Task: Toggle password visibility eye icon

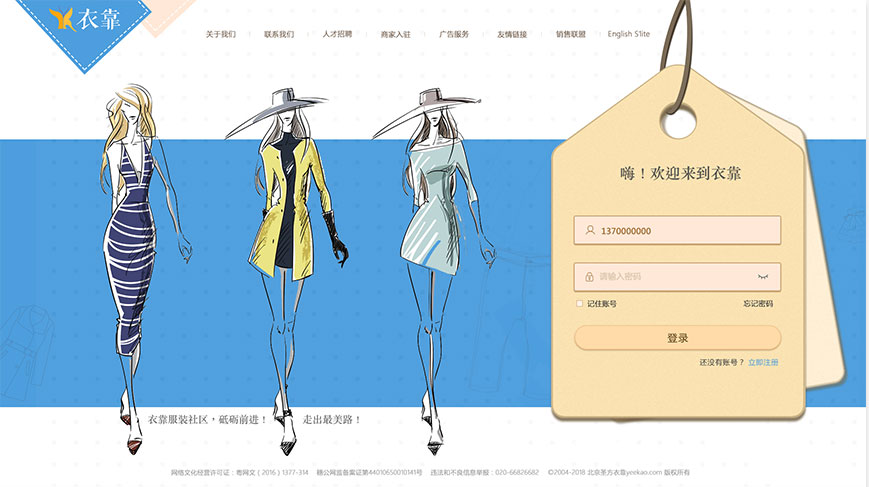Action: [763, 276]
